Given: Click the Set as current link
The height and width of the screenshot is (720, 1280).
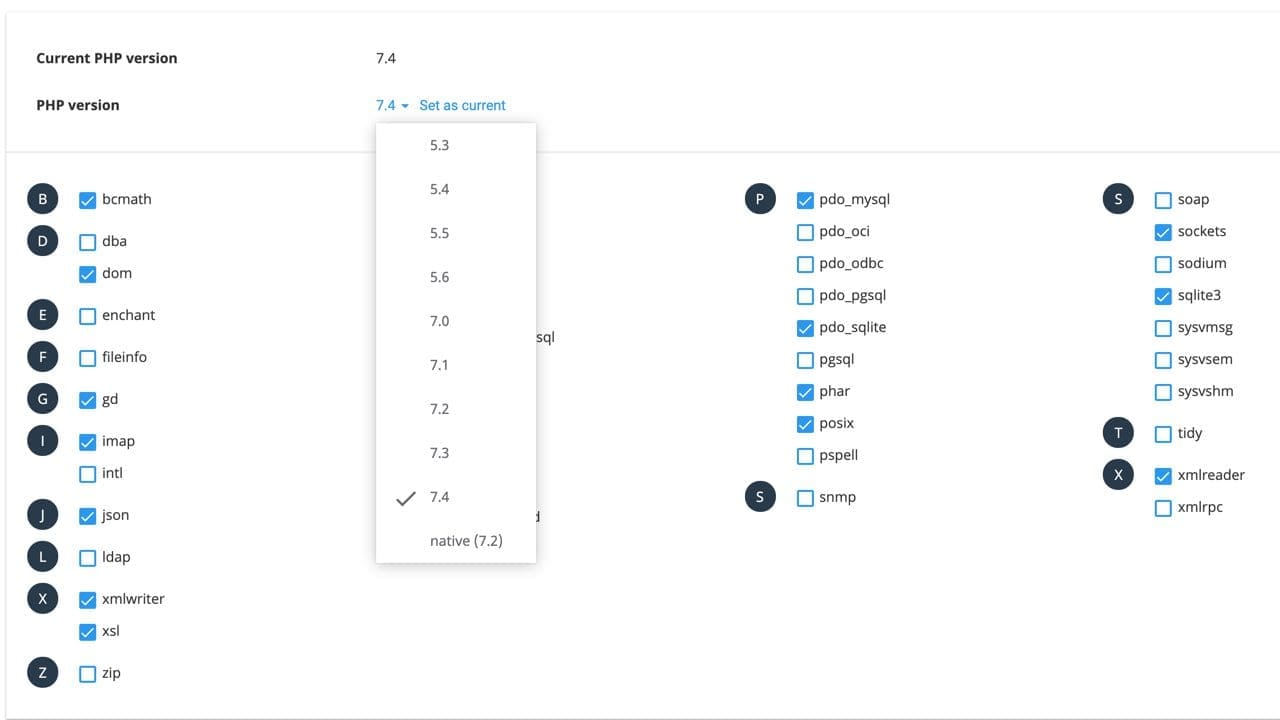Looking at the screenshot, I should coord(462,105).
